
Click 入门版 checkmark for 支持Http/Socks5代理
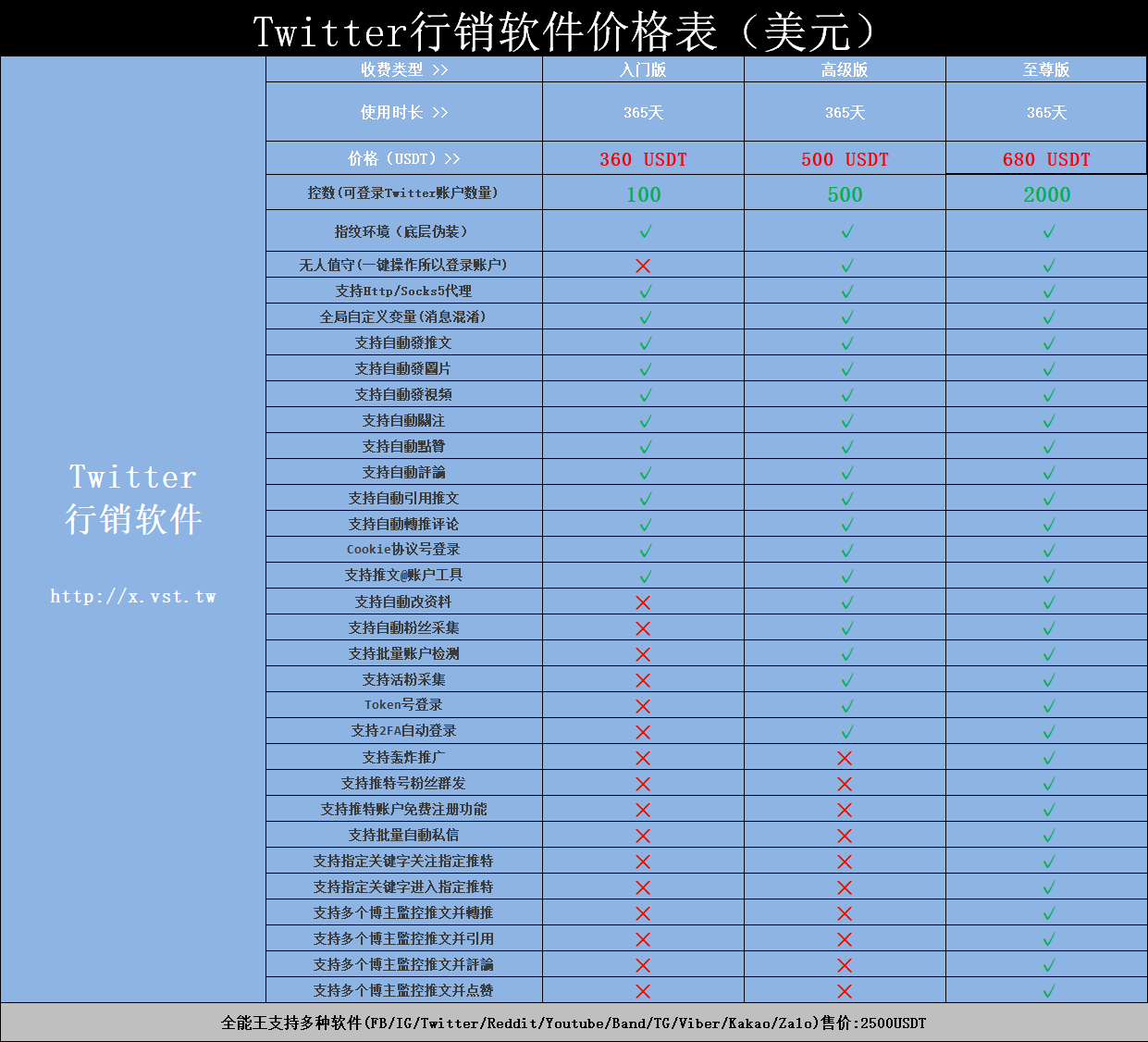[645, 292]
